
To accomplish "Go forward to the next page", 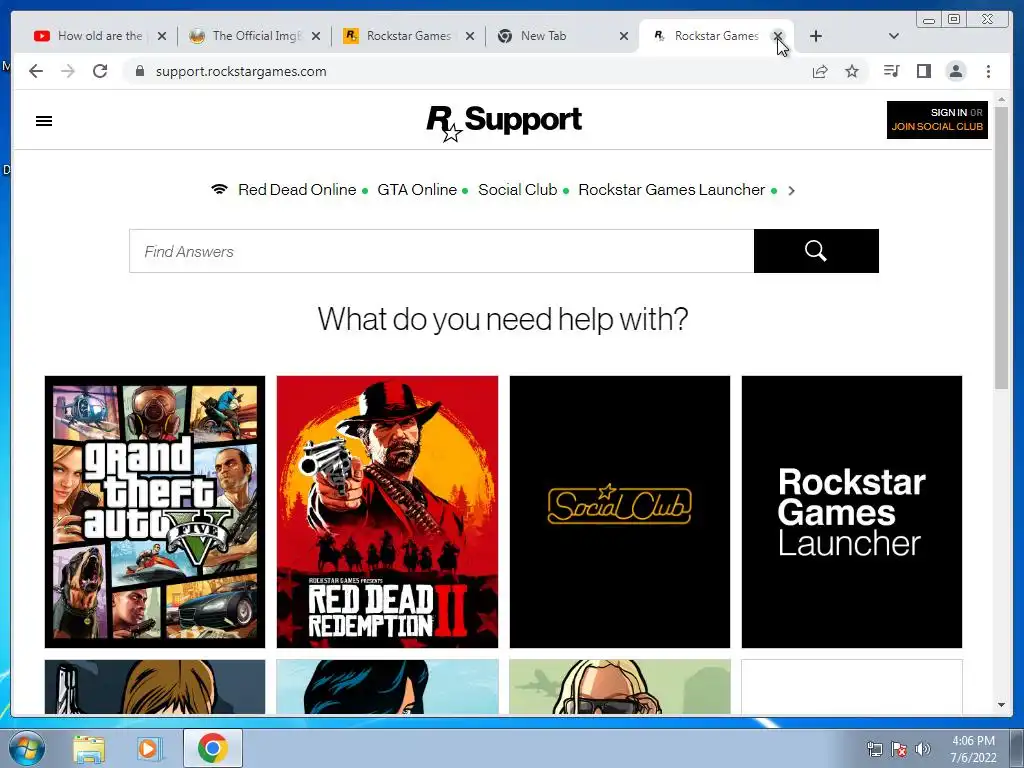I will click(x=68, y=71).
